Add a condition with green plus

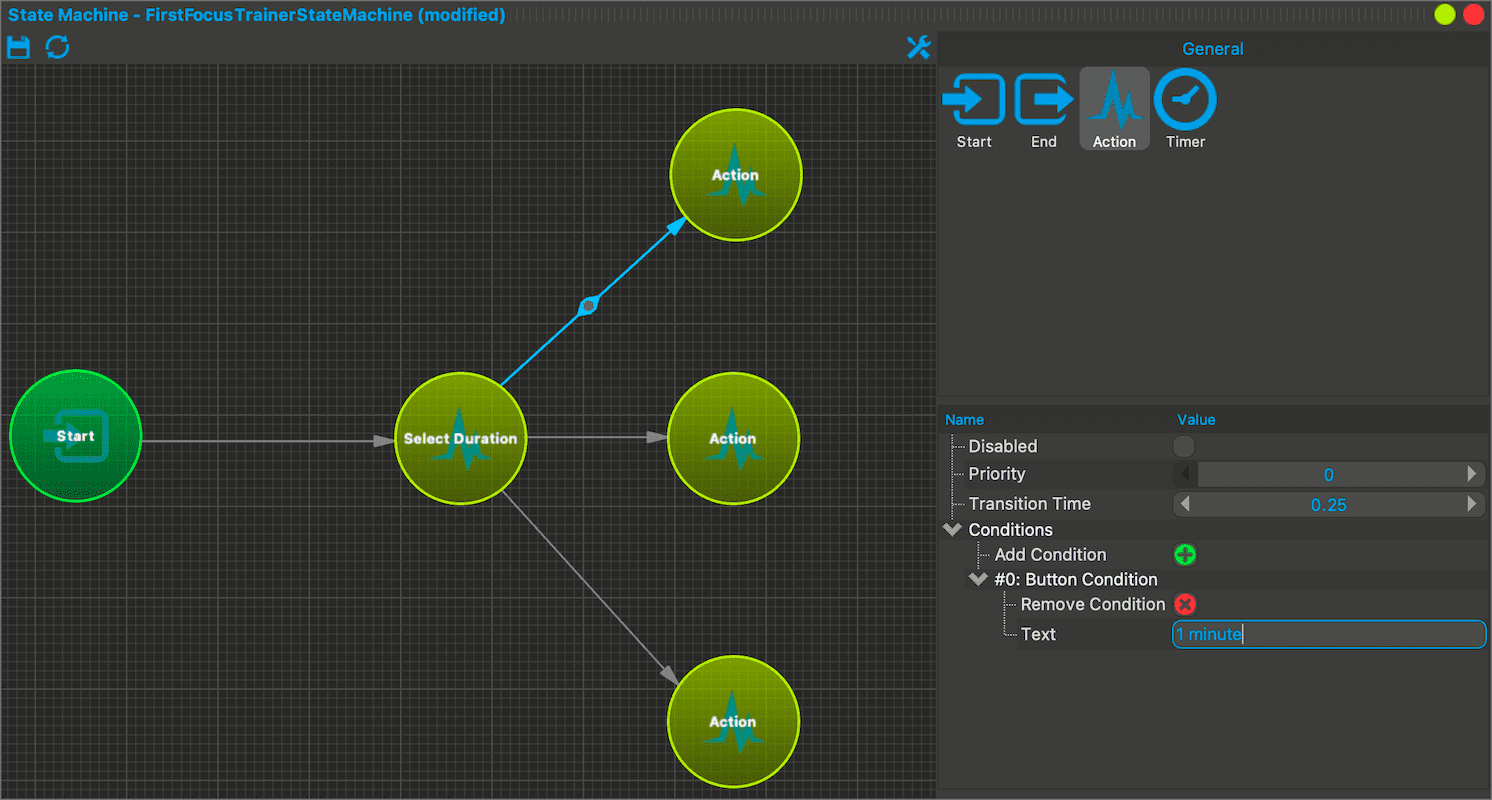click(1185, 555)
